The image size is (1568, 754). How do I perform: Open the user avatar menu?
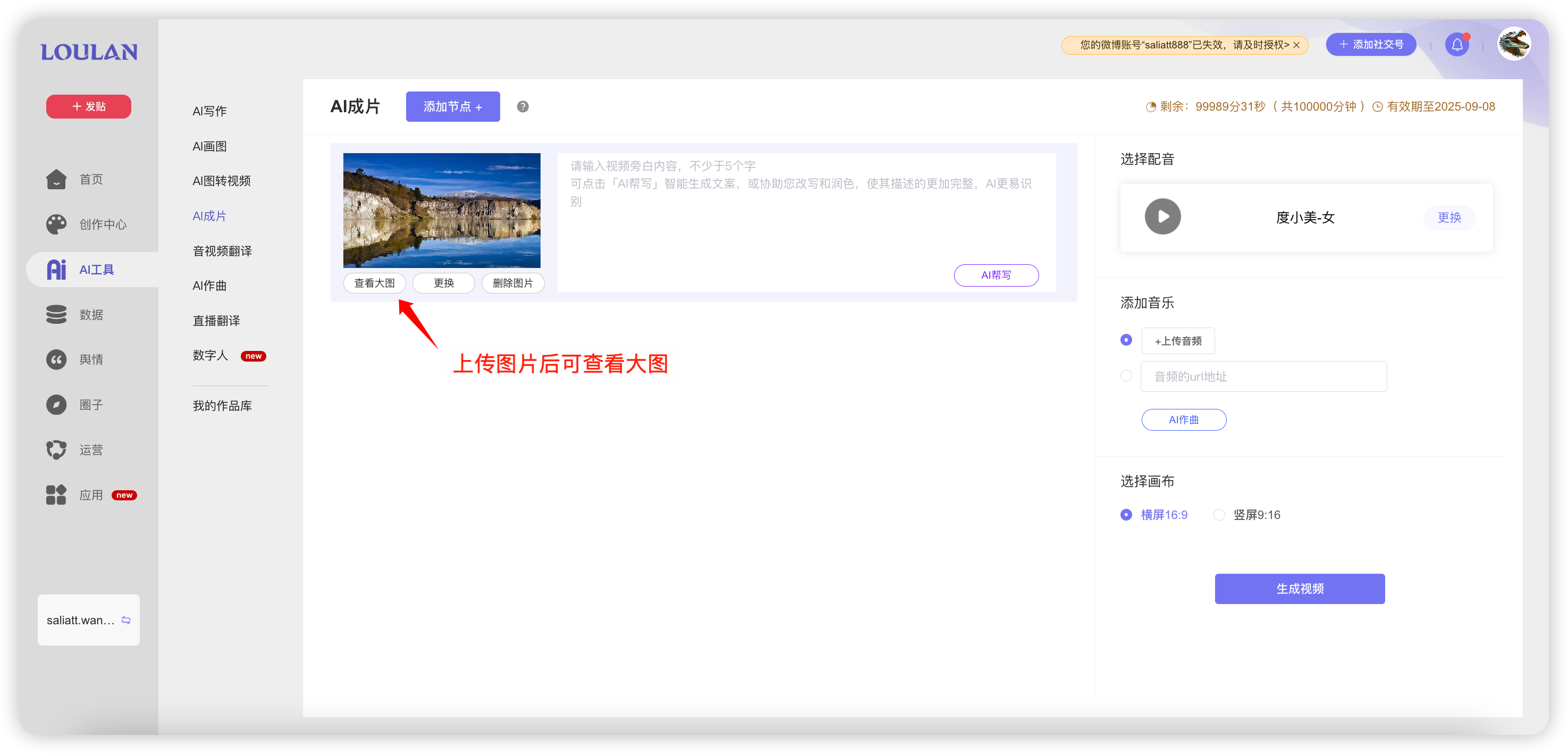coord(1514,44)
